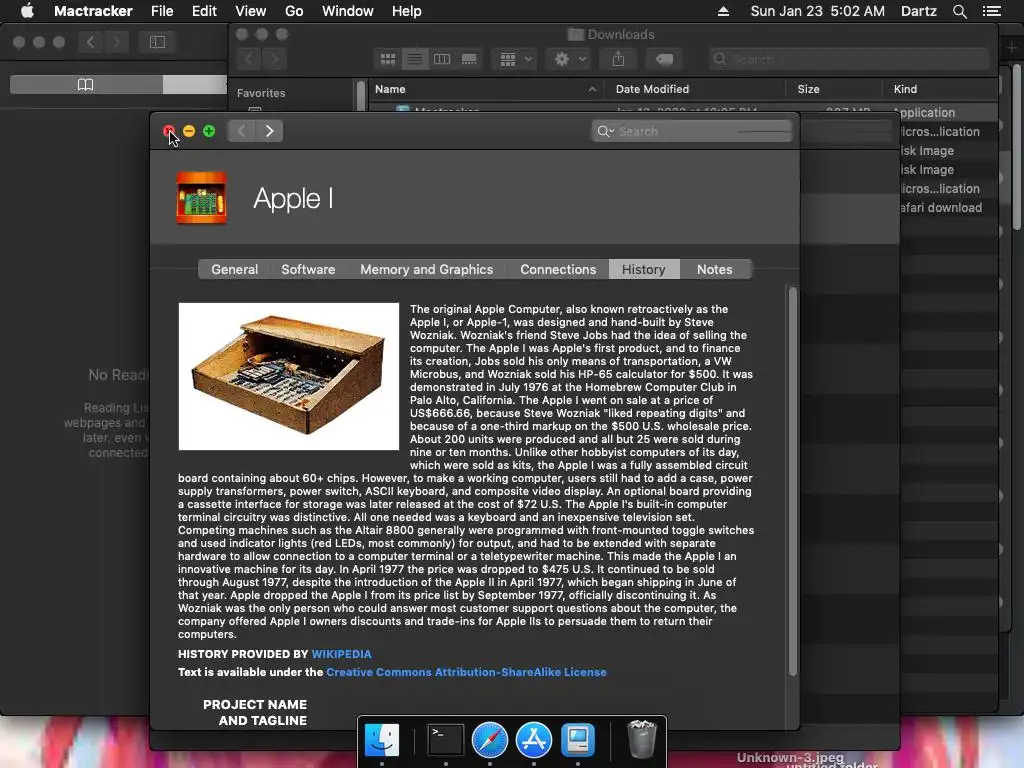Viewport: 1024px width, 768px height.
Task: Switch Finder to list view
Action: 415,59
